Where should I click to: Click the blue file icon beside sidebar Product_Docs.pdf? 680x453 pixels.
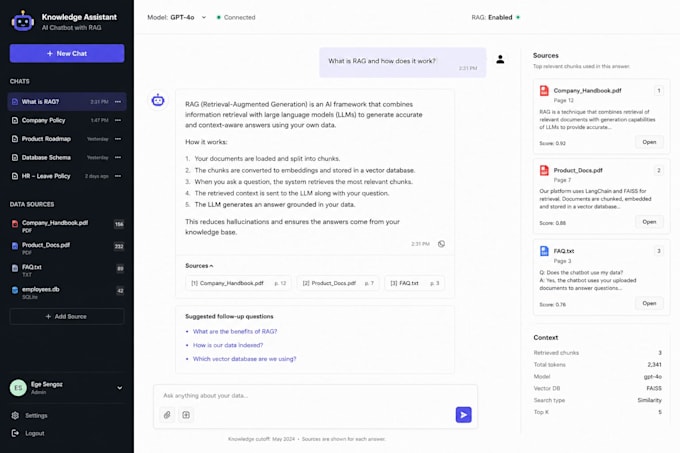pos(15,246)
